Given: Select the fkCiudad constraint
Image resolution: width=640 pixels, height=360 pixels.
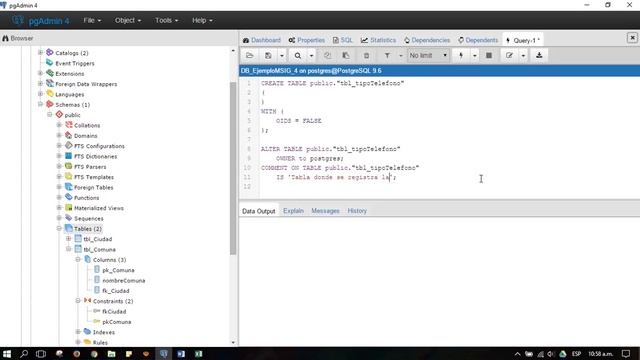Looking at the screenshot, I should [114, 311].
